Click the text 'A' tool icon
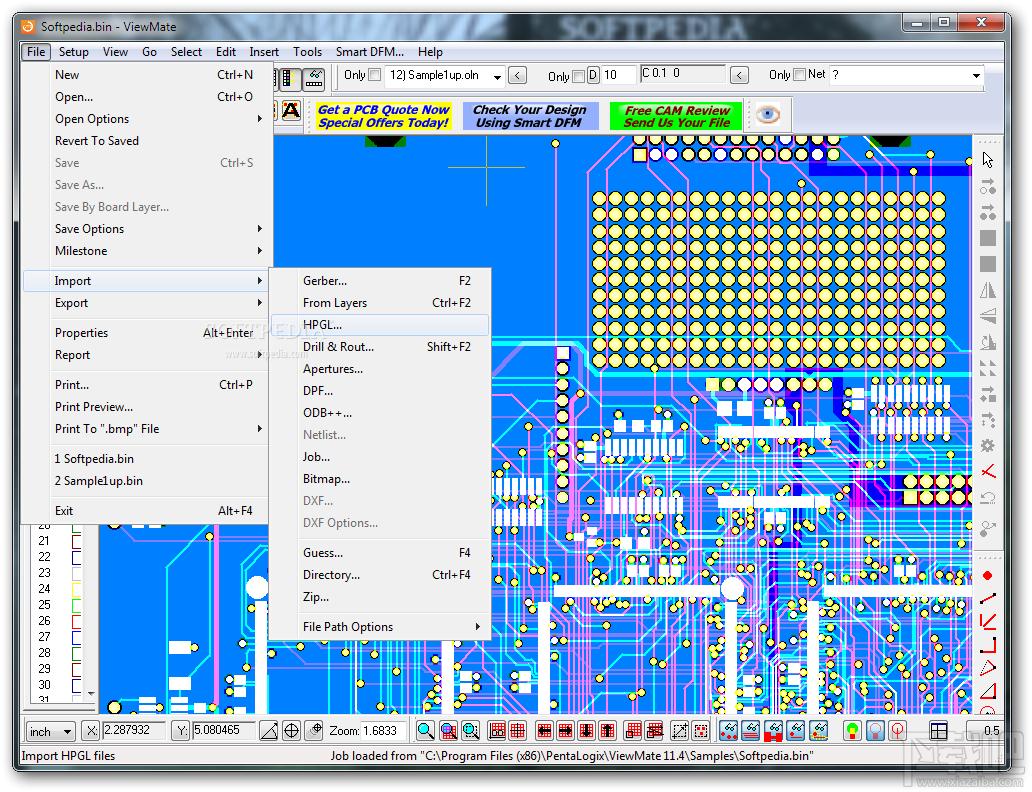This screenshot has width=1032, height=792. pos(291,110)
